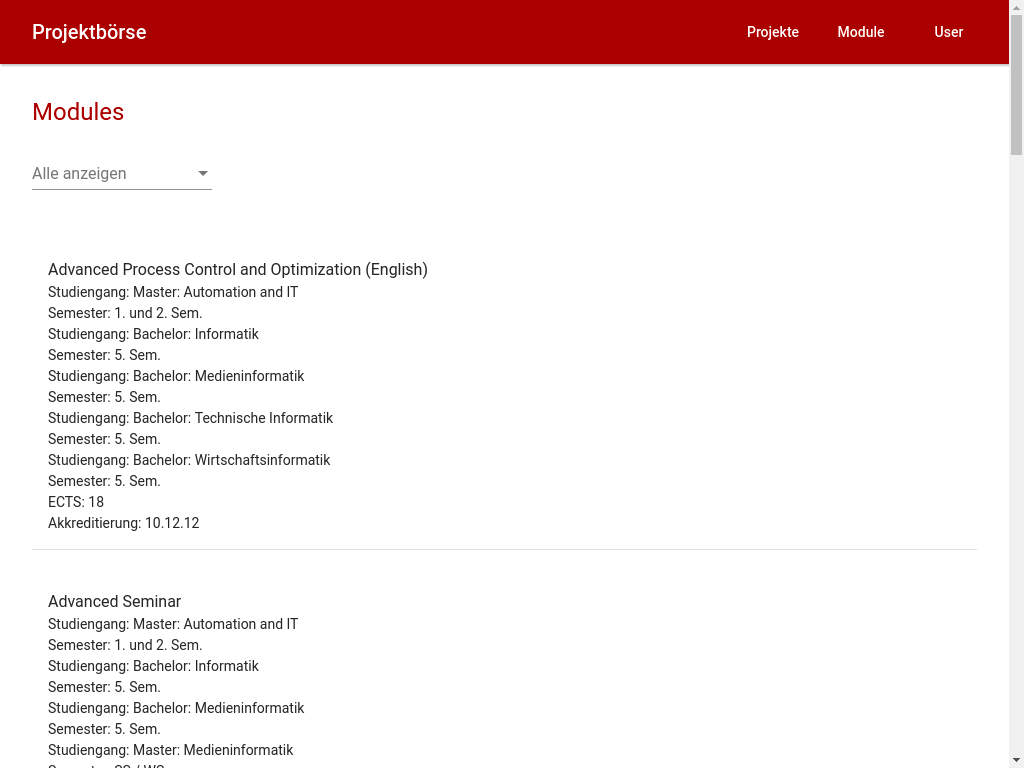
Task: Click 'Bachelor: Medieninformatik' under Advanced Process Control
Action: click(219, 376)
